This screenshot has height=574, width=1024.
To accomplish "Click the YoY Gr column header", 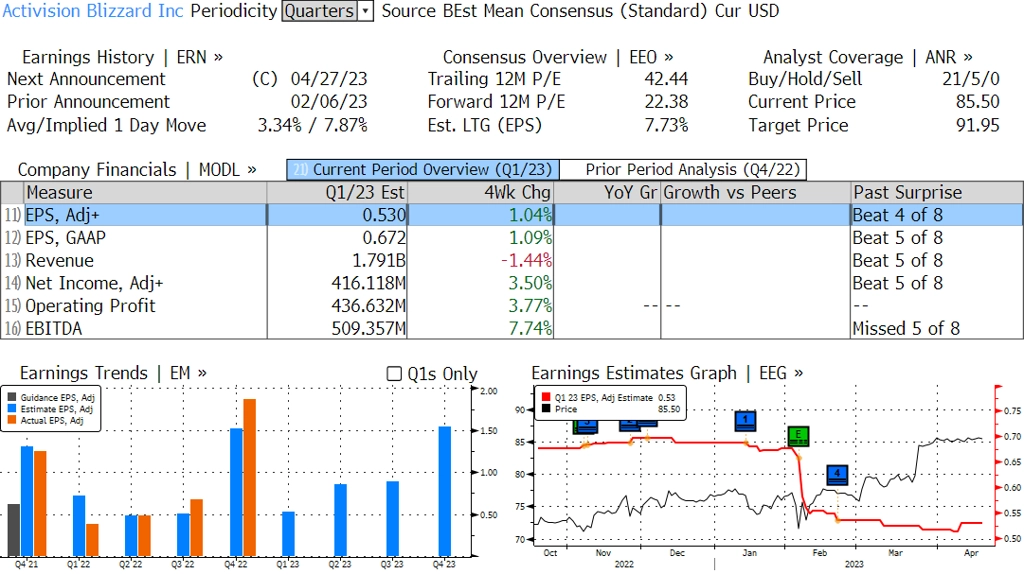I will point(607,193).
